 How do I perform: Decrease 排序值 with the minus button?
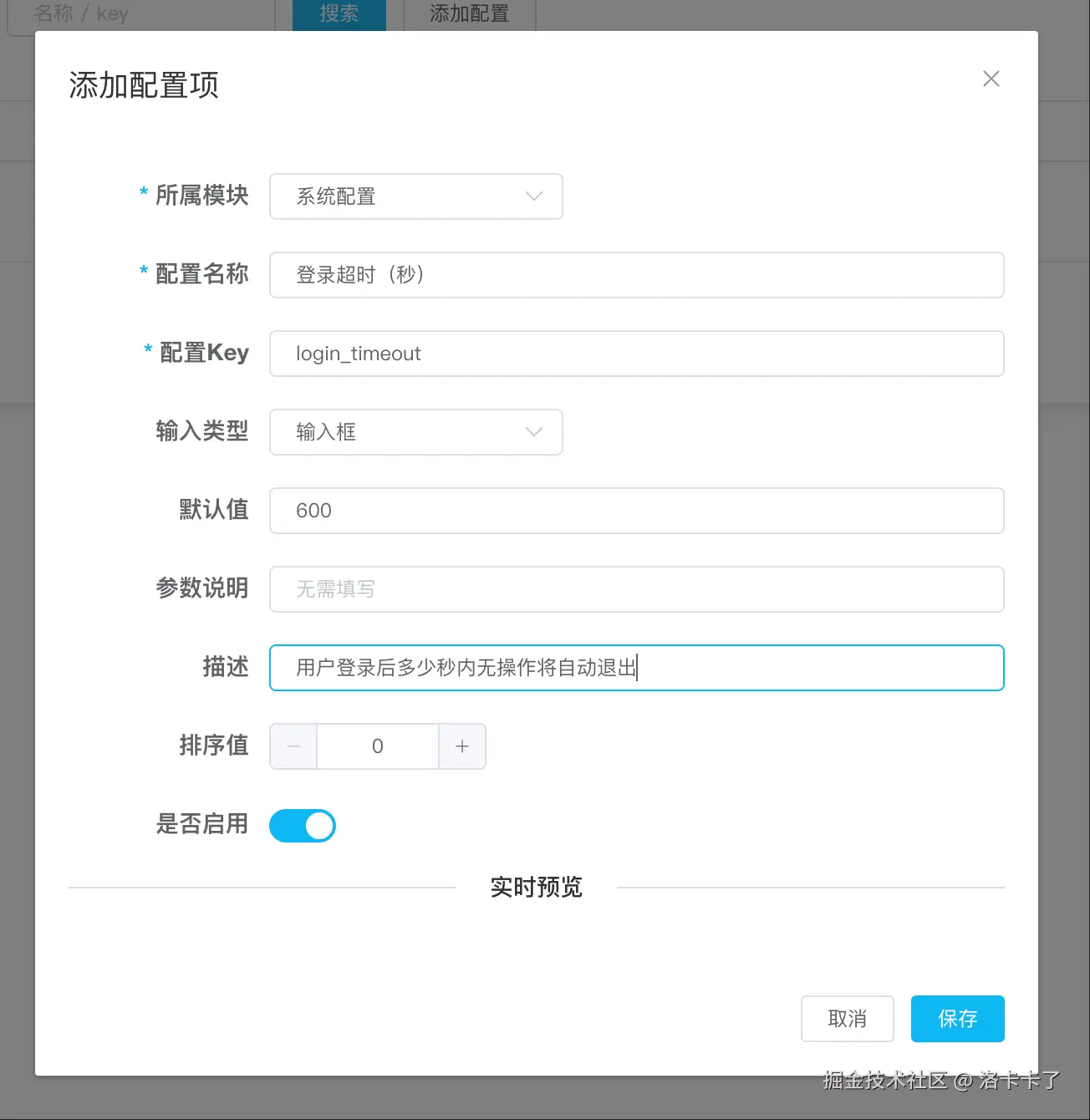(293, 746)
